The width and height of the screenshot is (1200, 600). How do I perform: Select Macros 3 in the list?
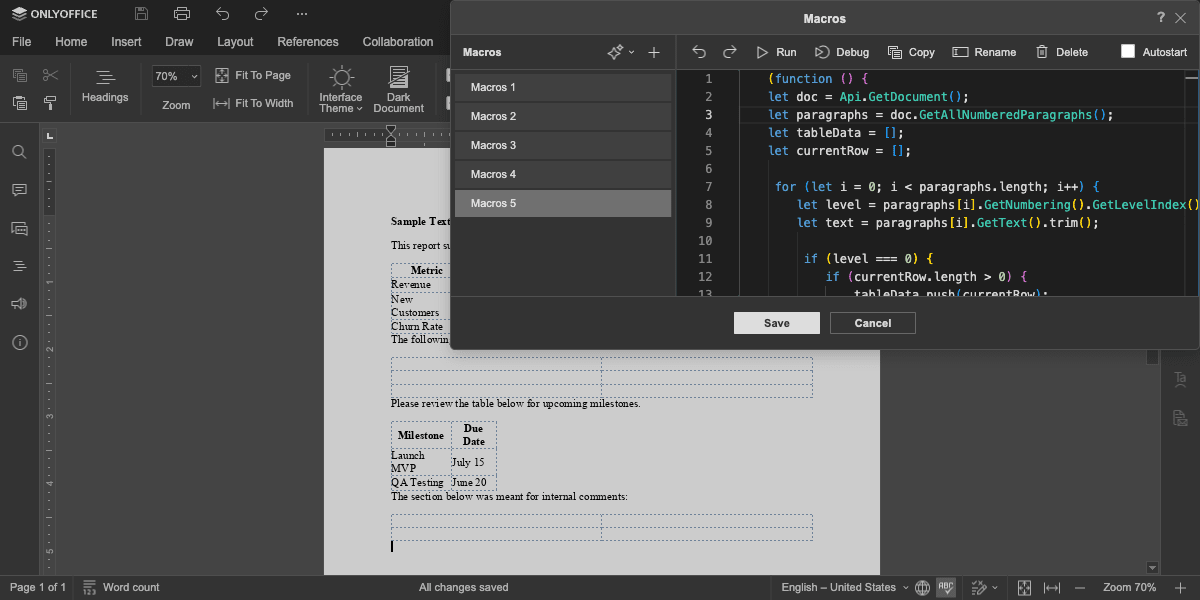(563, 146)
